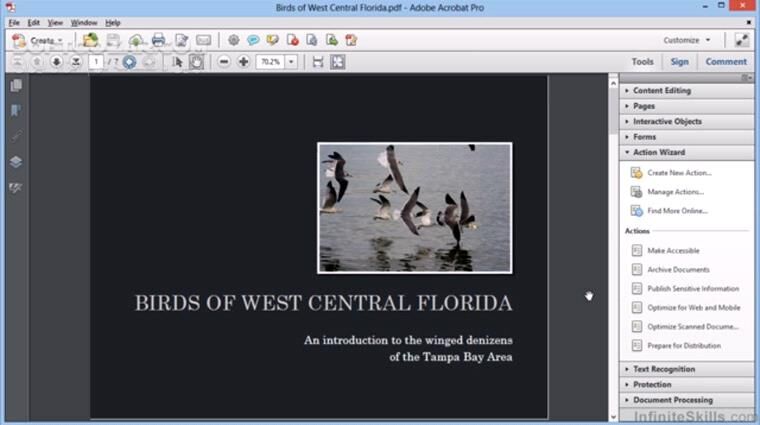
Task: Open the zoom percentage dropdown
Action: 291,62
